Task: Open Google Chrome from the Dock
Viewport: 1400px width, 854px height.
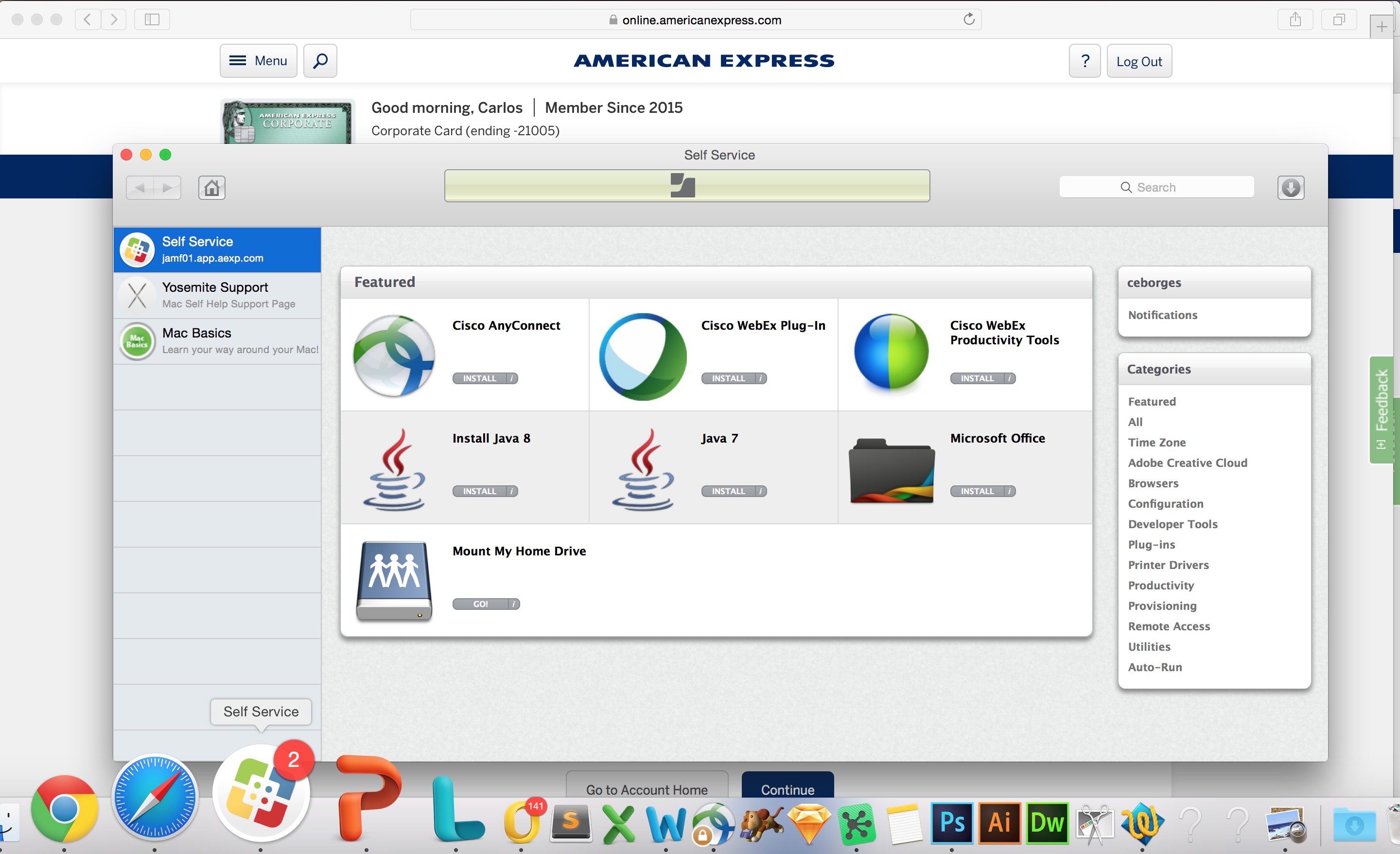Action: (64, 808)
